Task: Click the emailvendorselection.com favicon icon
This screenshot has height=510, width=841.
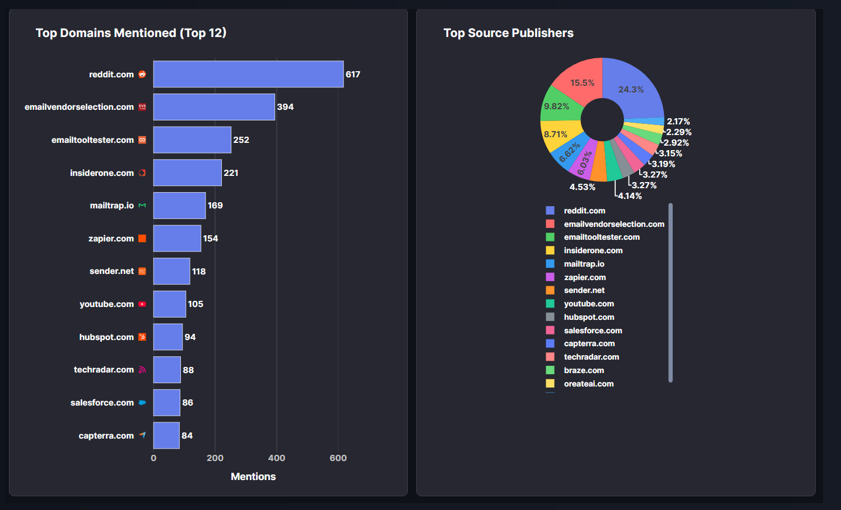Action: pyautogui.click(x=142, y=107)
